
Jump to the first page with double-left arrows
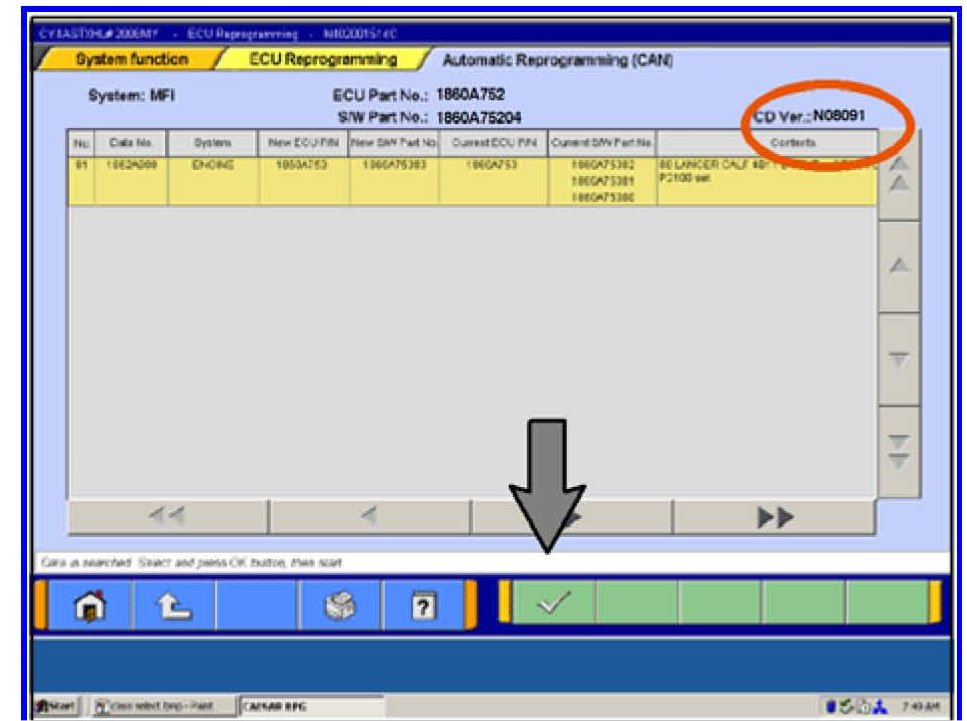click(x=167, y=517)
